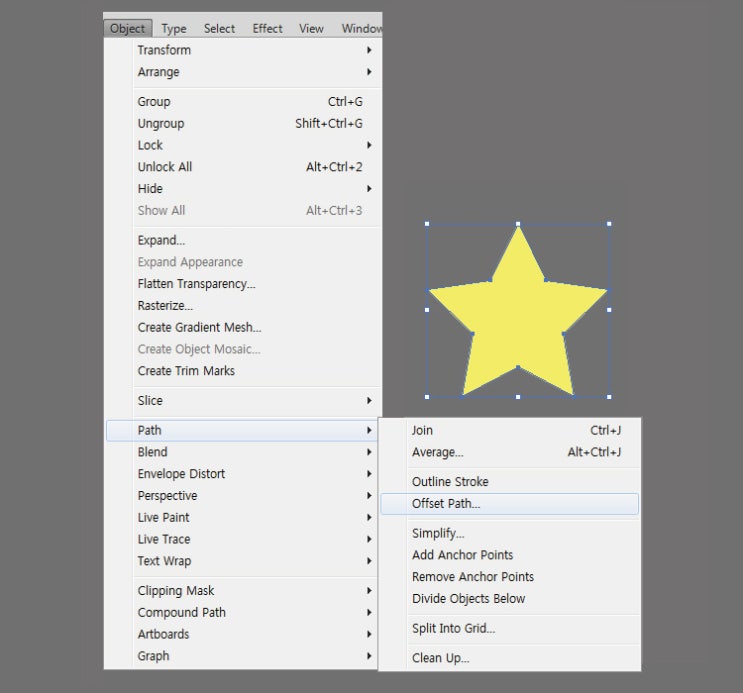The image size is (743, 693).
Task: Expand the Clipping Mask submenu
Action: (242, 591)
